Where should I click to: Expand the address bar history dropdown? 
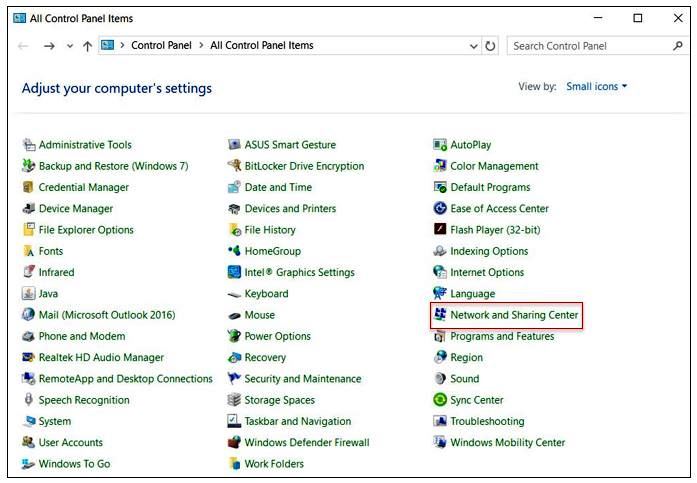474,46
